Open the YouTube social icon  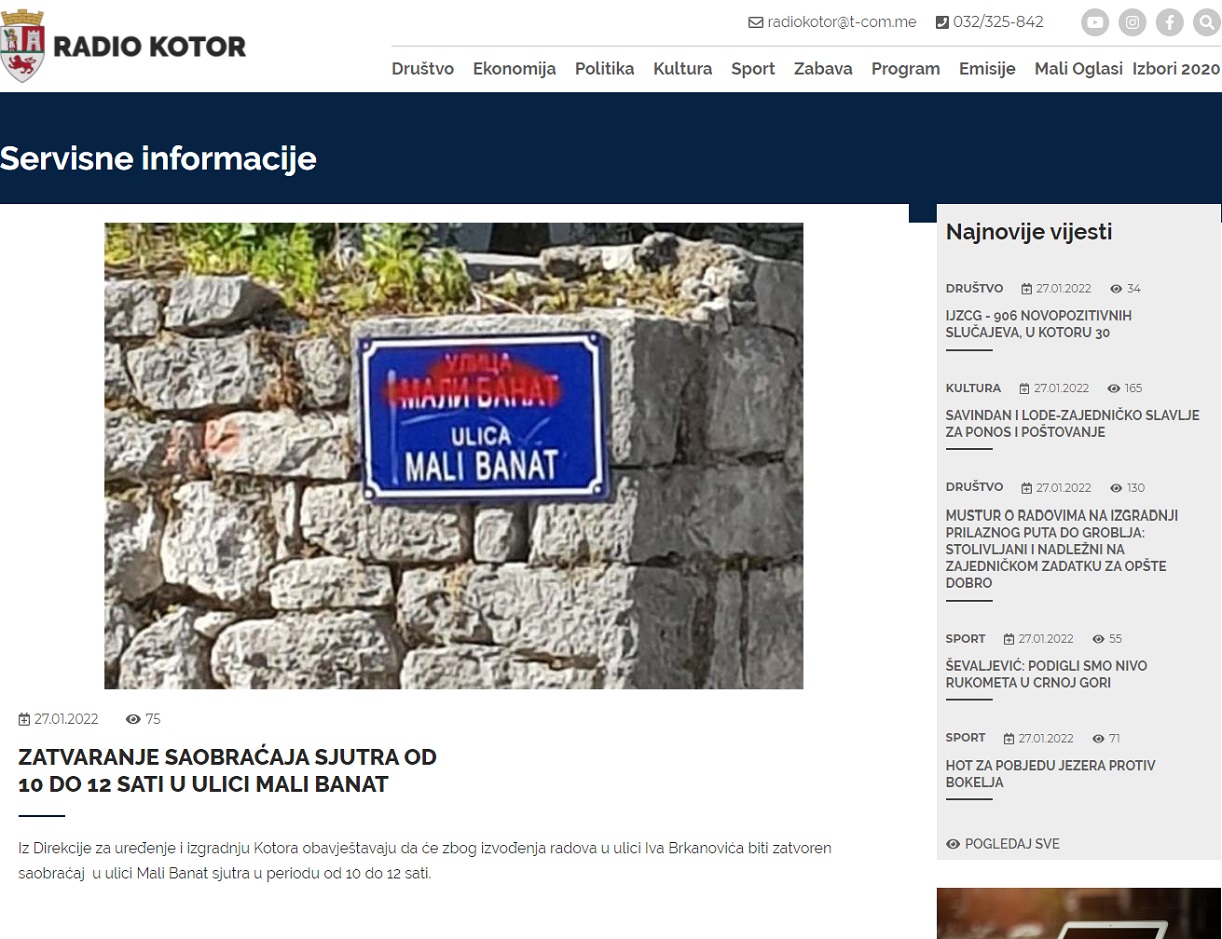click(1095, 22)
